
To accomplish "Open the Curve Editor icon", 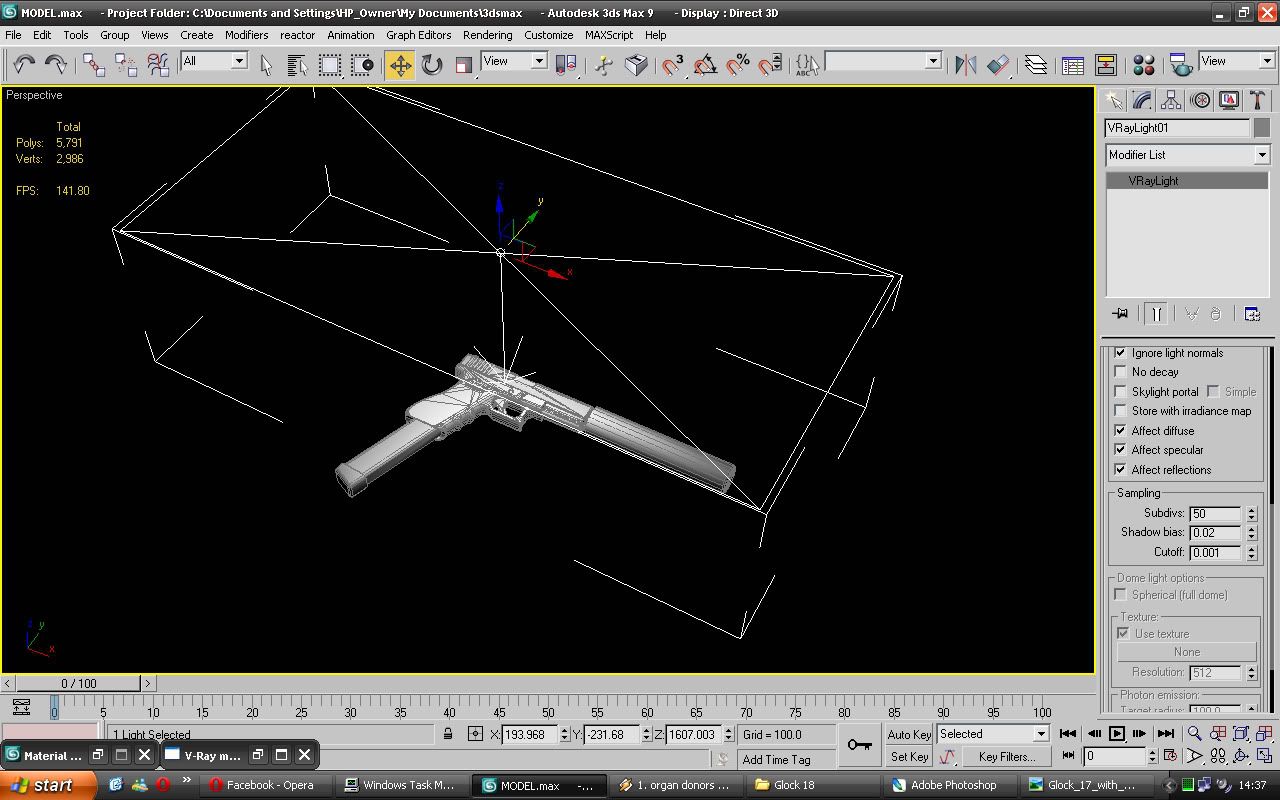I will click(x=1073, y=65).
